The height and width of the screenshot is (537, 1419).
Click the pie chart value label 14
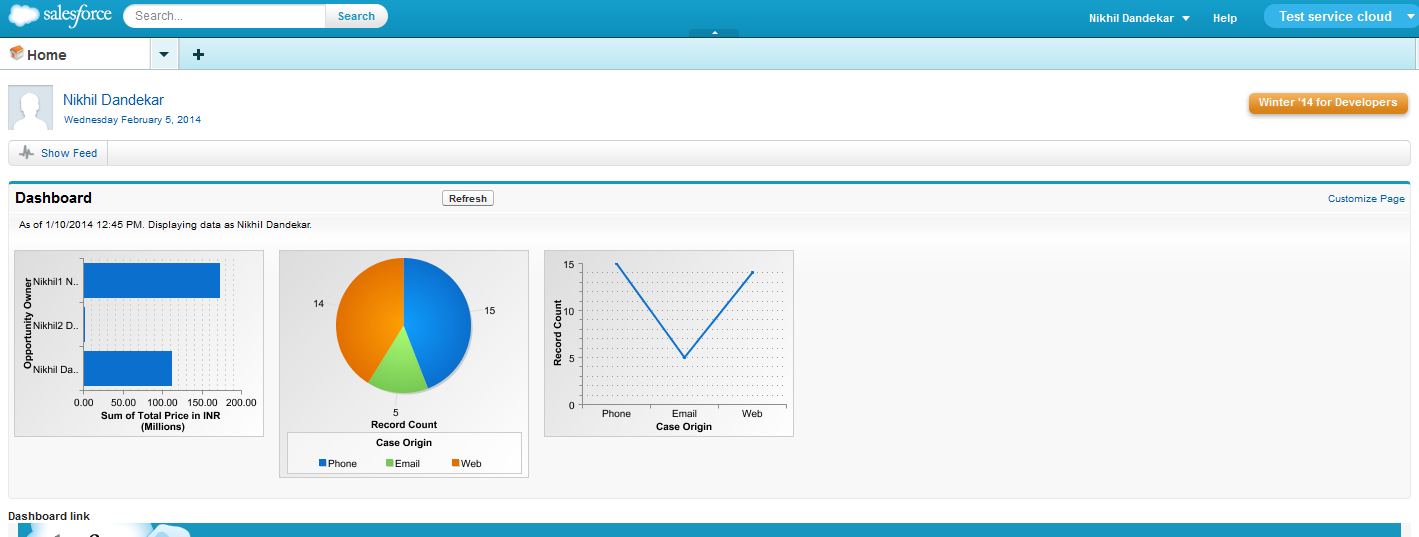[319, 303]
